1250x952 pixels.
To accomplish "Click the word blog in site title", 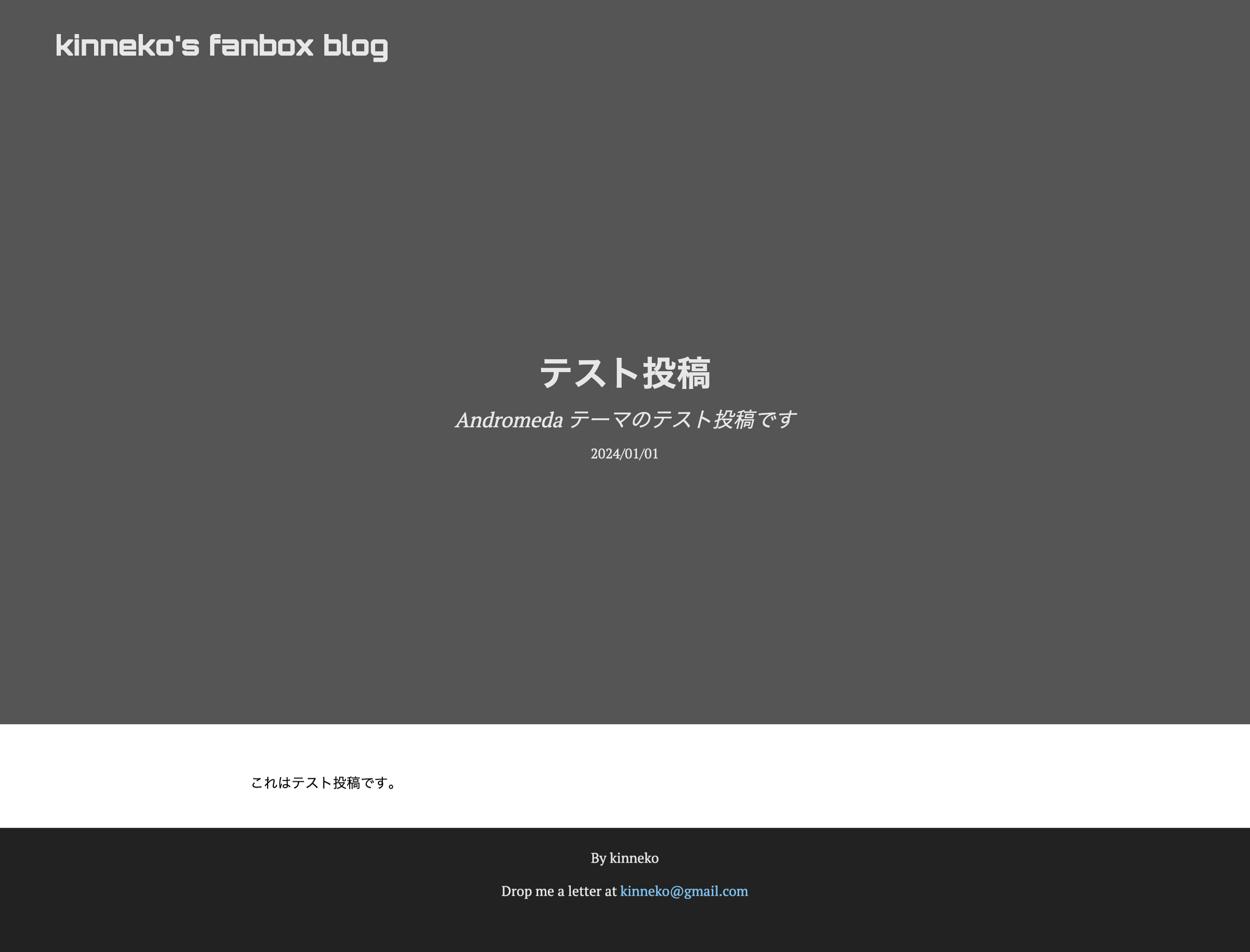I will (355, 46).
